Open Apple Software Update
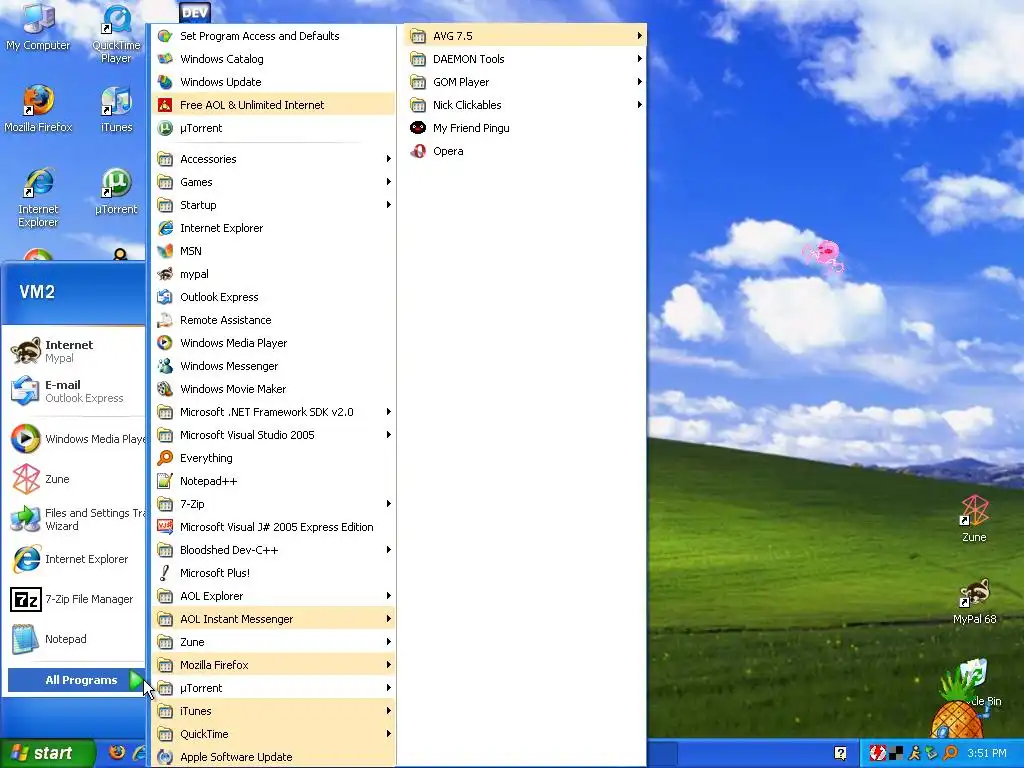Image resolution: width=1024 pixels, height=768 pixels. click(274, 757)
